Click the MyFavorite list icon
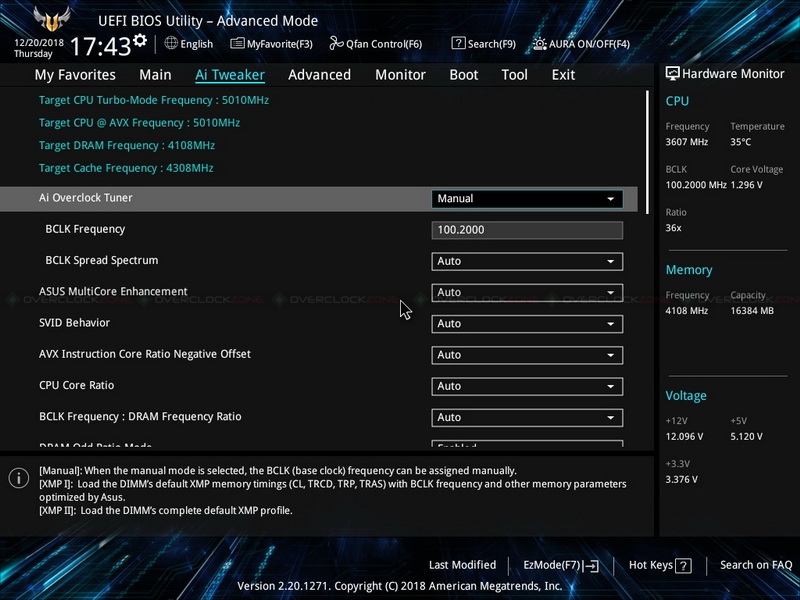The height and width of the screenshot is (600, 800). (x=237, y=43)
